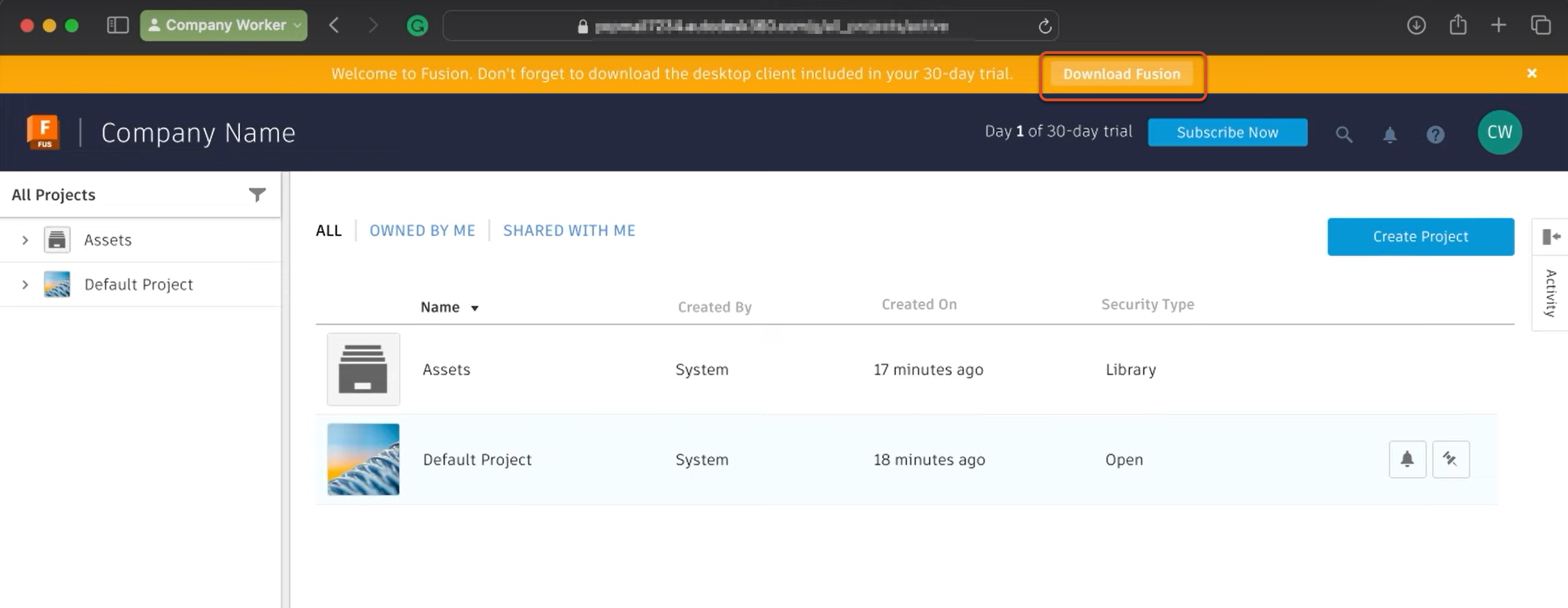Click the All Projects filter funnel icon

257,194
